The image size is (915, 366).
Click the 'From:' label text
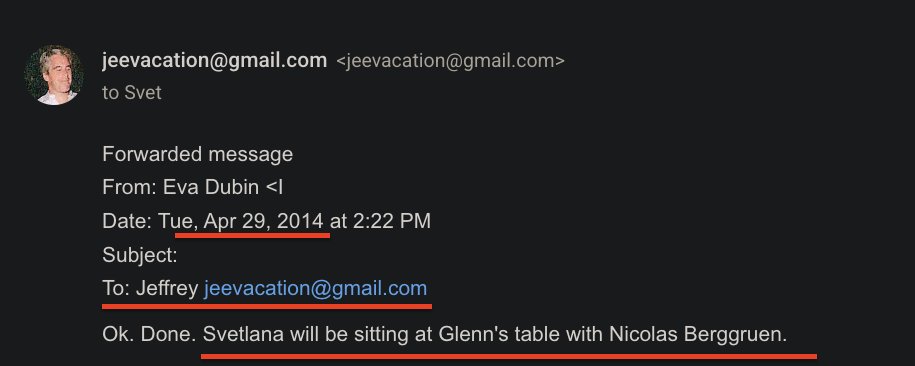[130, 187]
